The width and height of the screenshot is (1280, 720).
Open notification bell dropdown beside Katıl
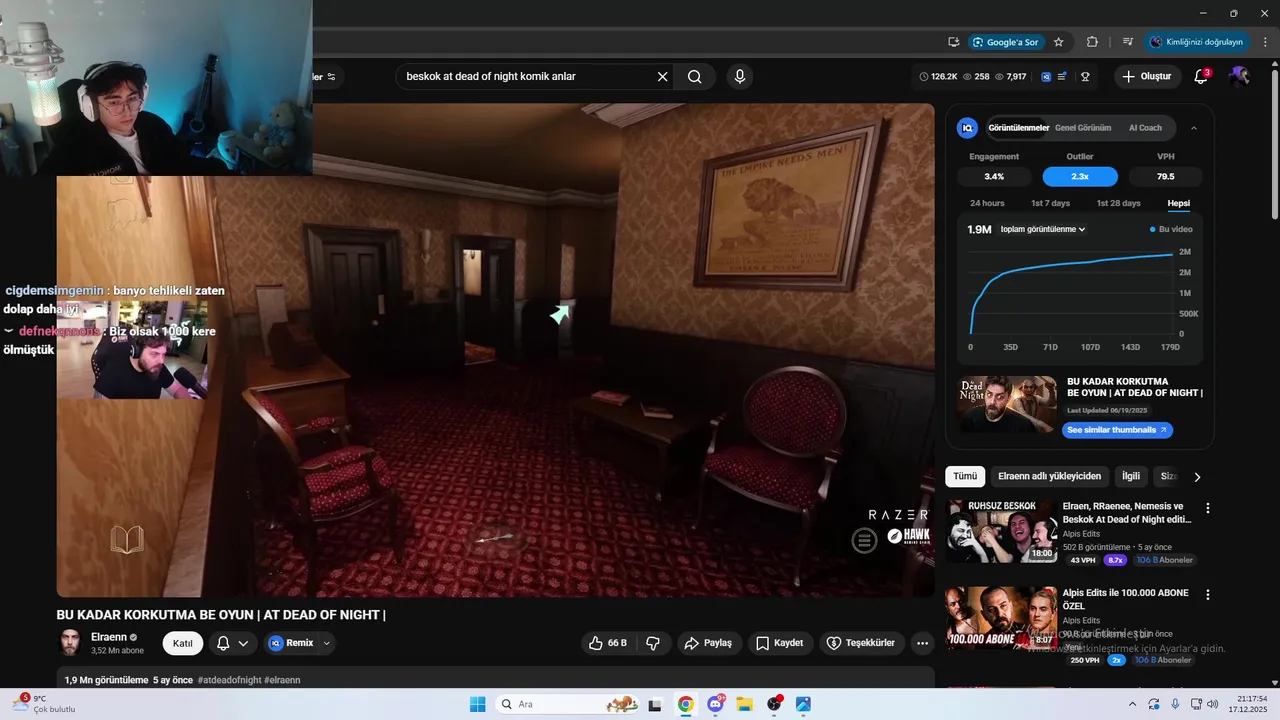pyautogui.click(x=232, y=643)
